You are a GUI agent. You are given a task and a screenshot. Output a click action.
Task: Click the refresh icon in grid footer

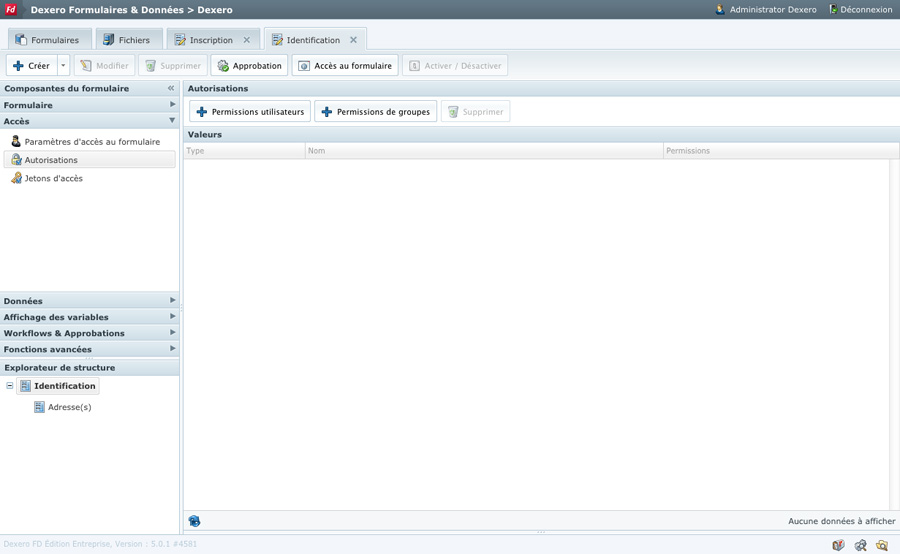pos(194,521)
